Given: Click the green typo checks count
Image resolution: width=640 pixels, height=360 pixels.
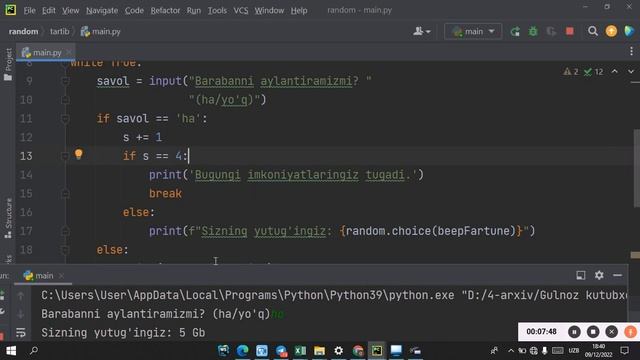Looking at the screenshot, I should (x=593, y=72).
